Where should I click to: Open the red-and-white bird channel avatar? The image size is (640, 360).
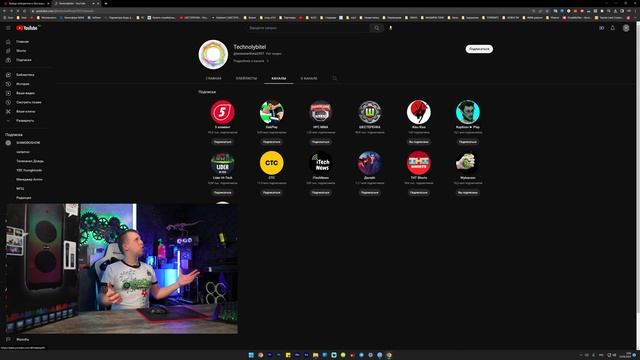pyautogui.click(x=418, y=112)
